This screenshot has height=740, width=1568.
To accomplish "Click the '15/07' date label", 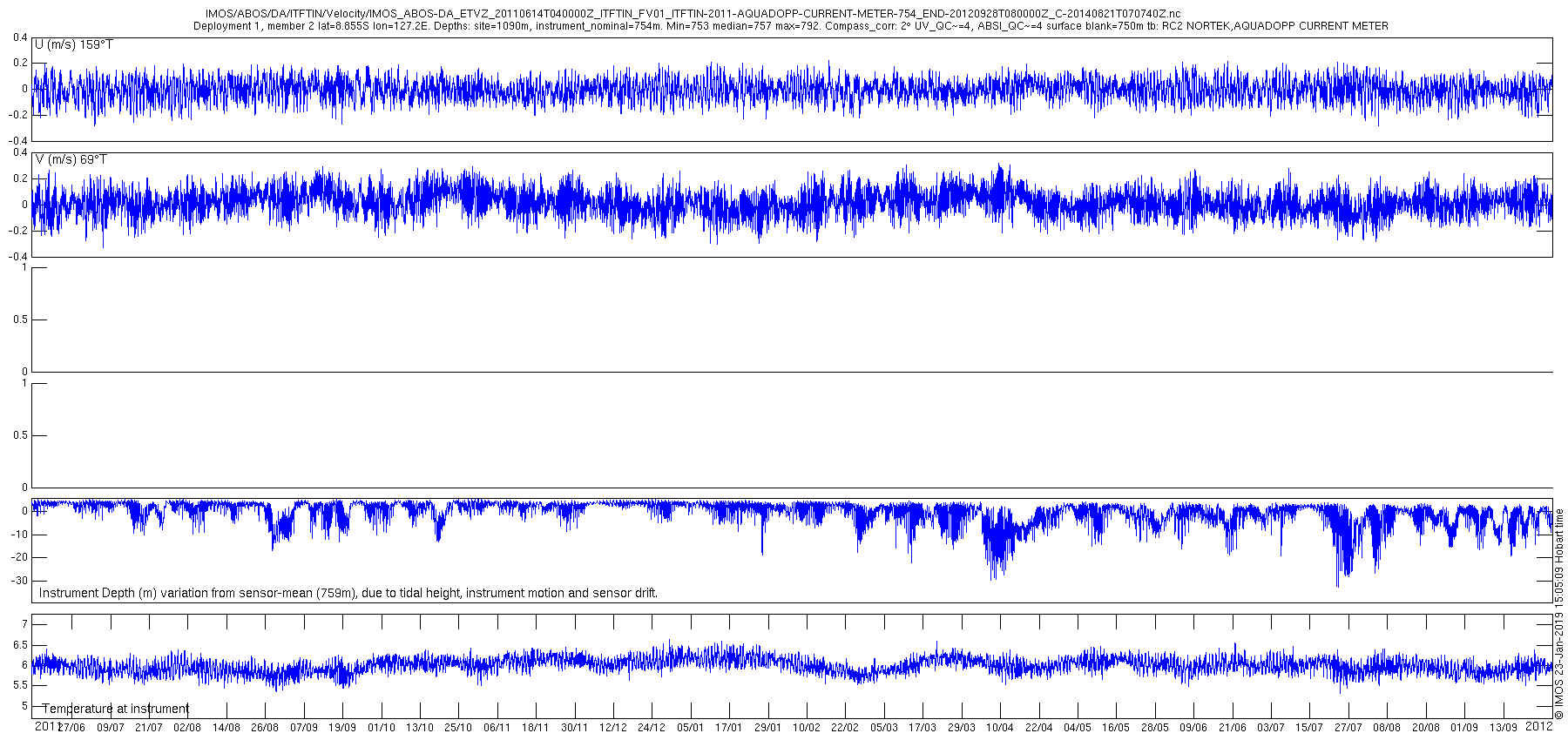I will click(1309, 728).
